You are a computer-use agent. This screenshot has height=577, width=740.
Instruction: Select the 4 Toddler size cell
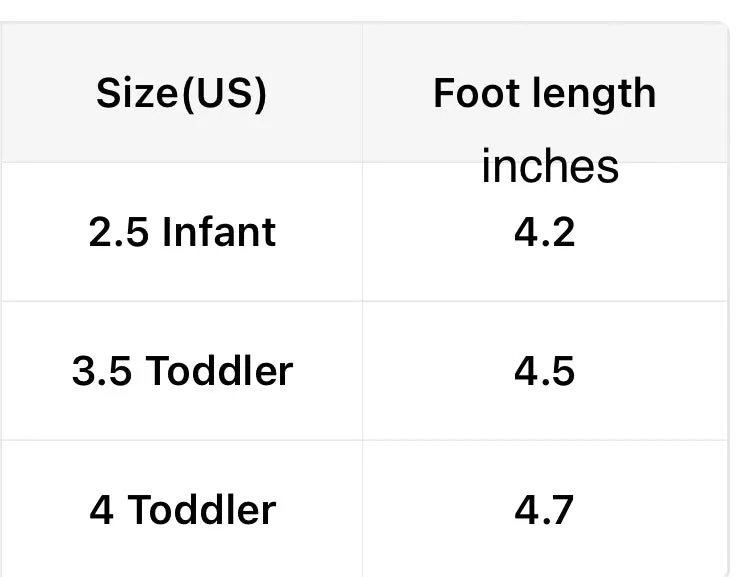pyautogui.click(x=182, y=510)
